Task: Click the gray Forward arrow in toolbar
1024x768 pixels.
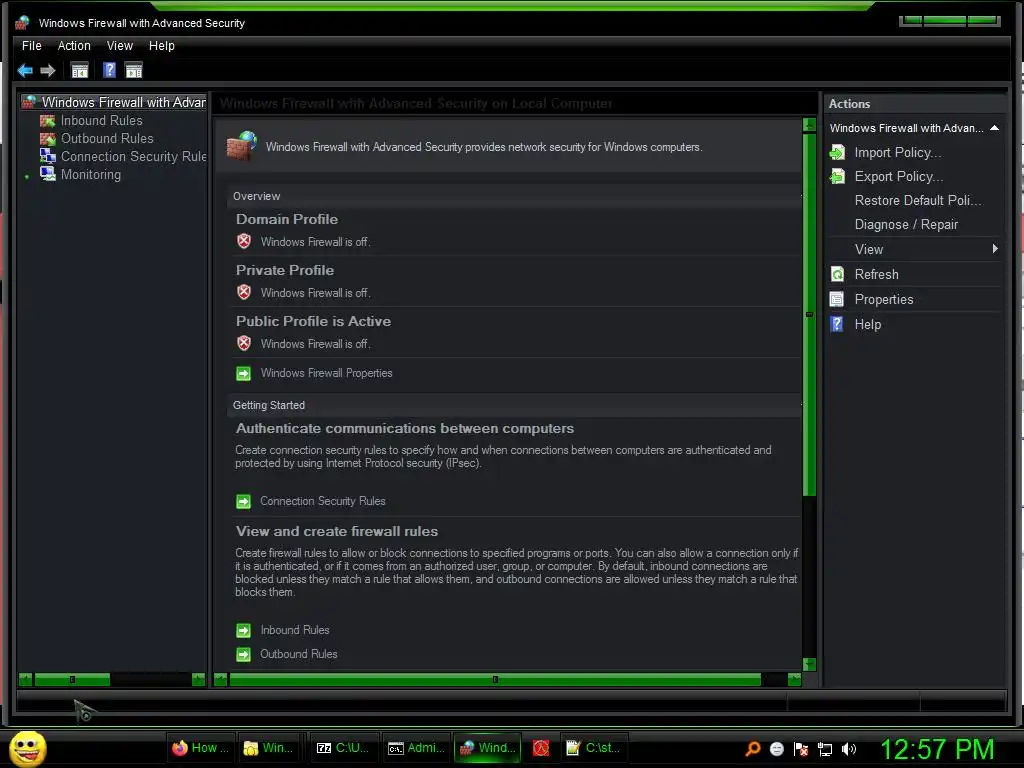Action: coord(48,71)
